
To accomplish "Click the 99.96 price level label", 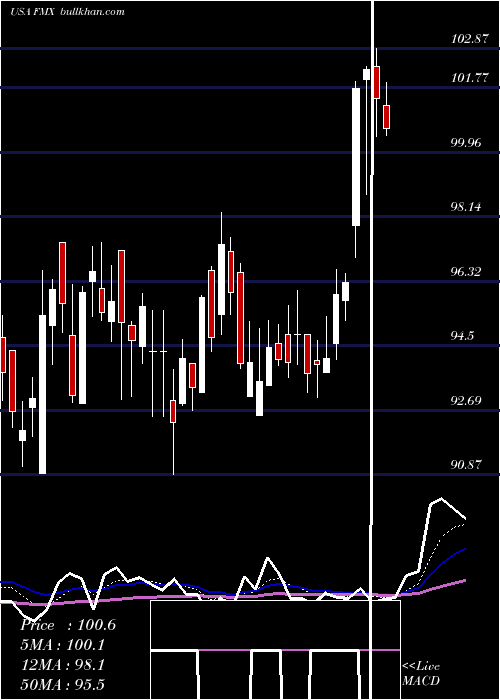I will (x=468, y=143).
